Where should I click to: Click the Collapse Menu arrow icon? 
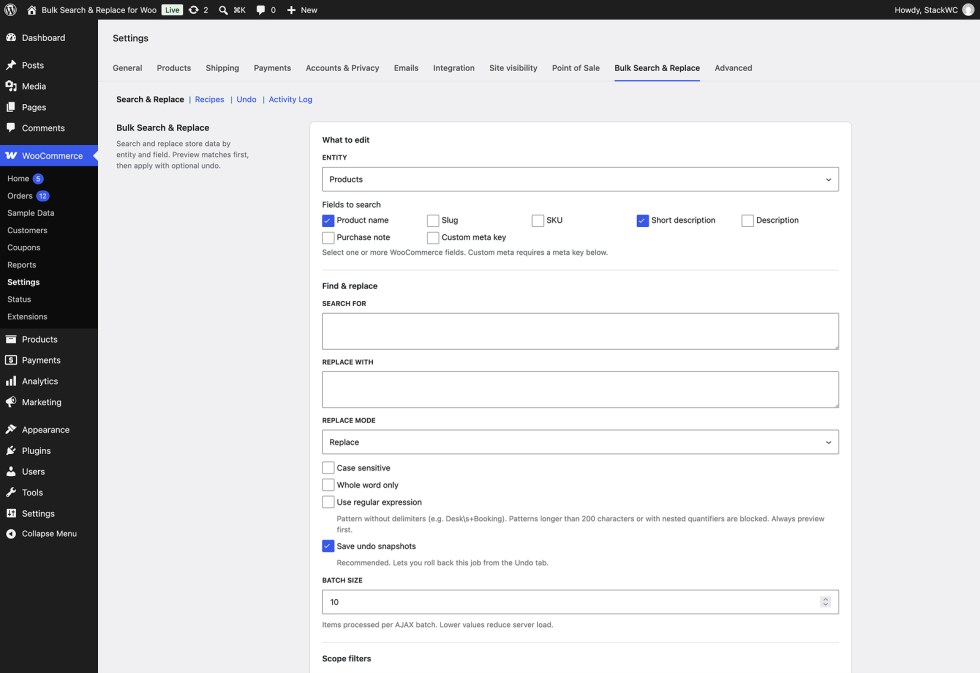point(11,534)
